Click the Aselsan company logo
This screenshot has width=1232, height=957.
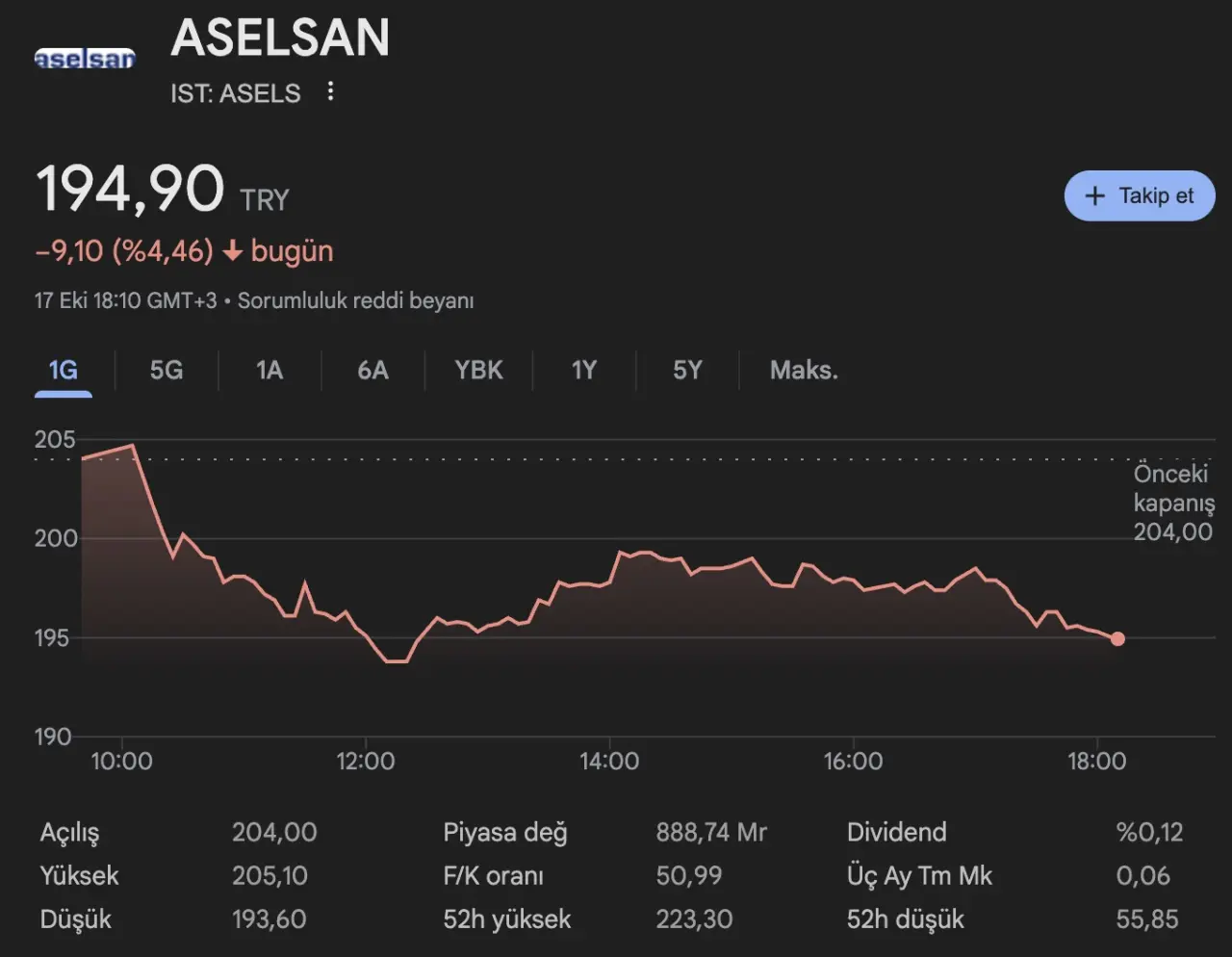pos(85,60)
